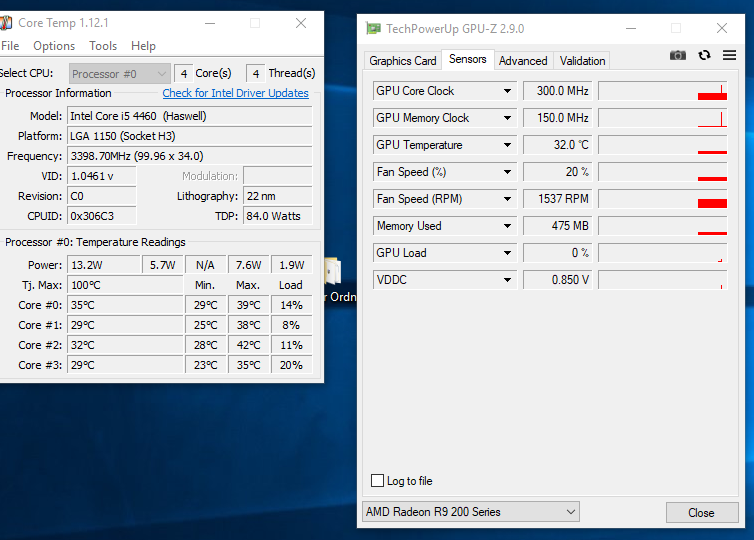
Task: Open the Core Temp File menu
Action: click(10, 46)
